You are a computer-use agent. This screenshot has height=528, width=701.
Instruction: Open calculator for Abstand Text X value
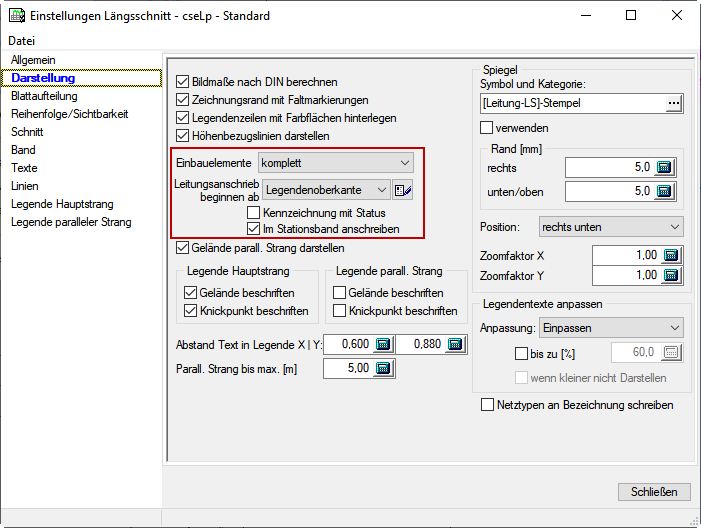click(x=383, y=345)
